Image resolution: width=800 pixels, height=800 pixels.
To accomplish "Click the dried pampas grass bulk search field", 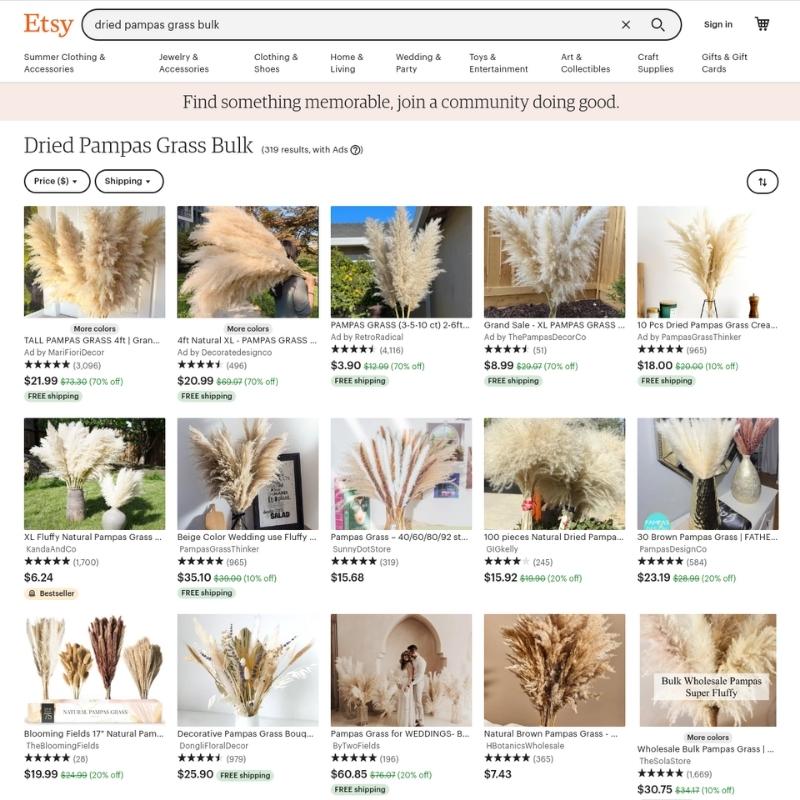I will [353, 24].
